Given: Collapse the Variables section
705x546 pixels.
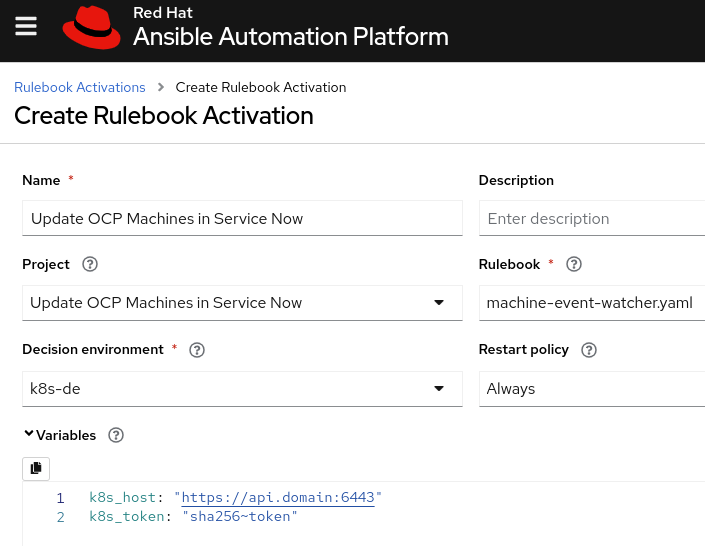Looking at the screenshot, I should [x=29, y=434].
